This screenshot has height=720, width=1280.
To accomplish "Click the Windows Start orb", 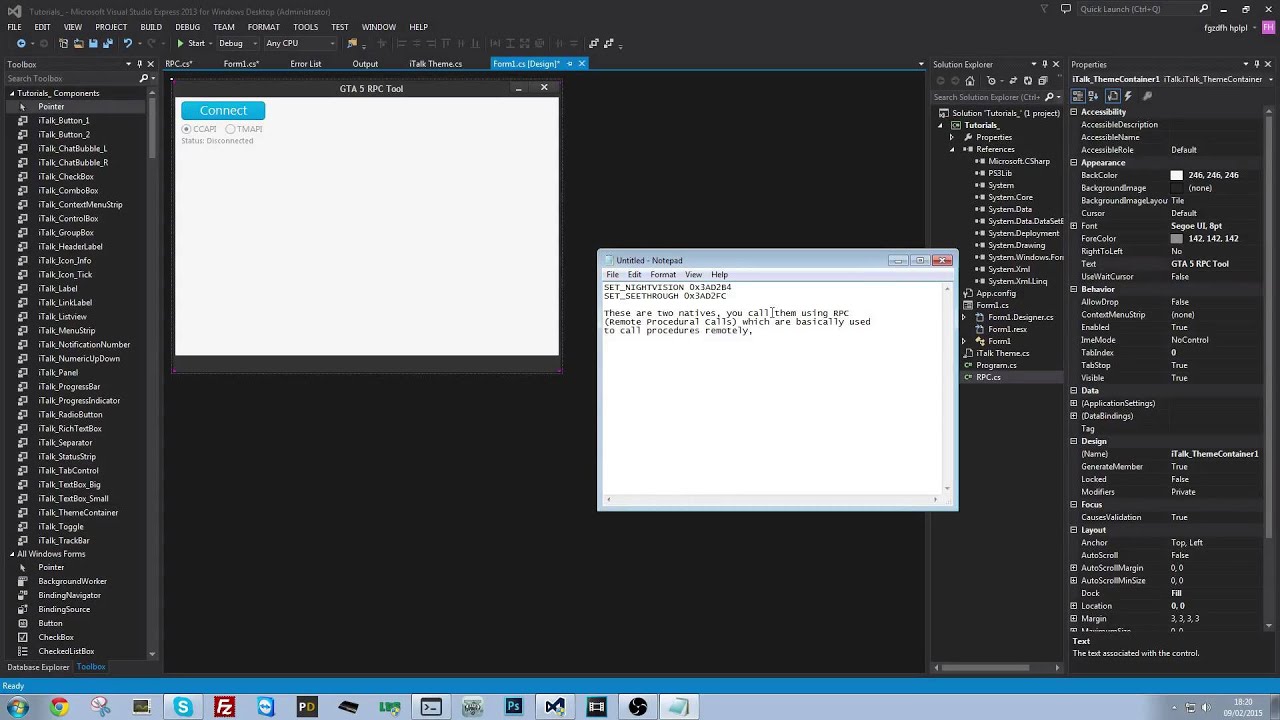I will pyautogui.click(x=18, y=707).
